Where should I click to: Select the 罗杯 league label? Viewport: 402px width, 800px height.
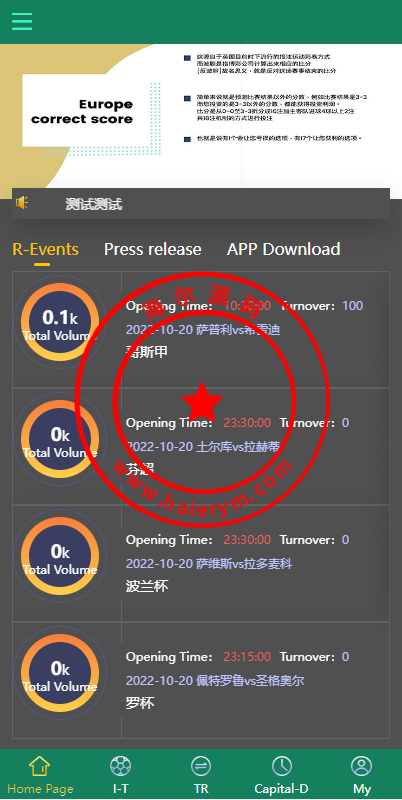[140, 704]
